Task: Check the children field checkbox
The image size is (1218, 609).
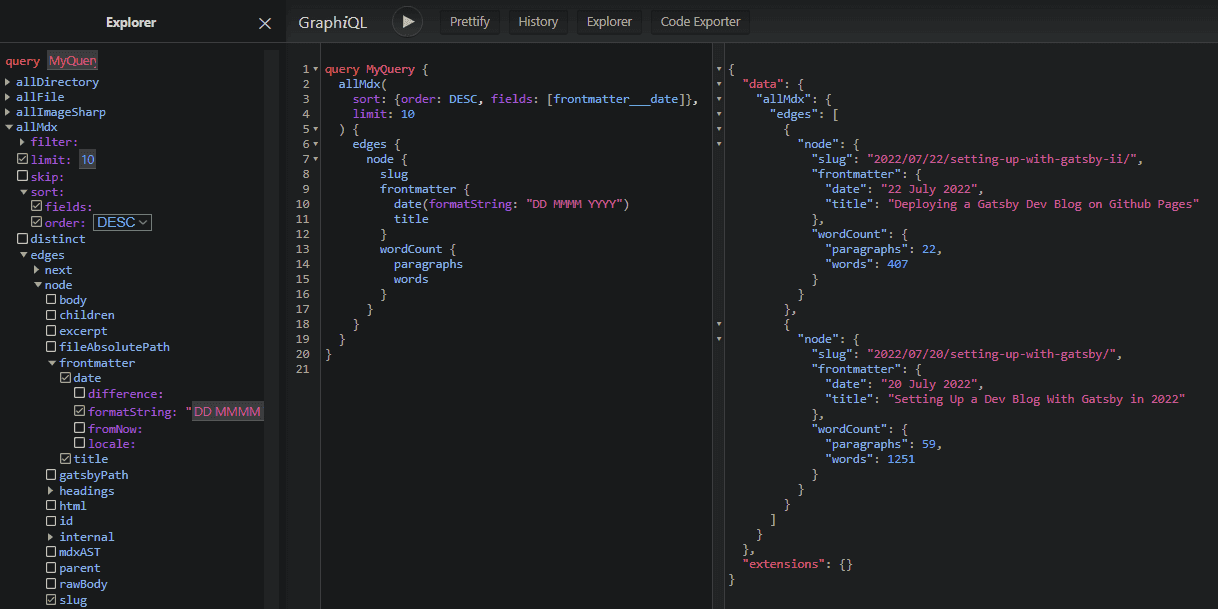Action: (x=51, y=315)
